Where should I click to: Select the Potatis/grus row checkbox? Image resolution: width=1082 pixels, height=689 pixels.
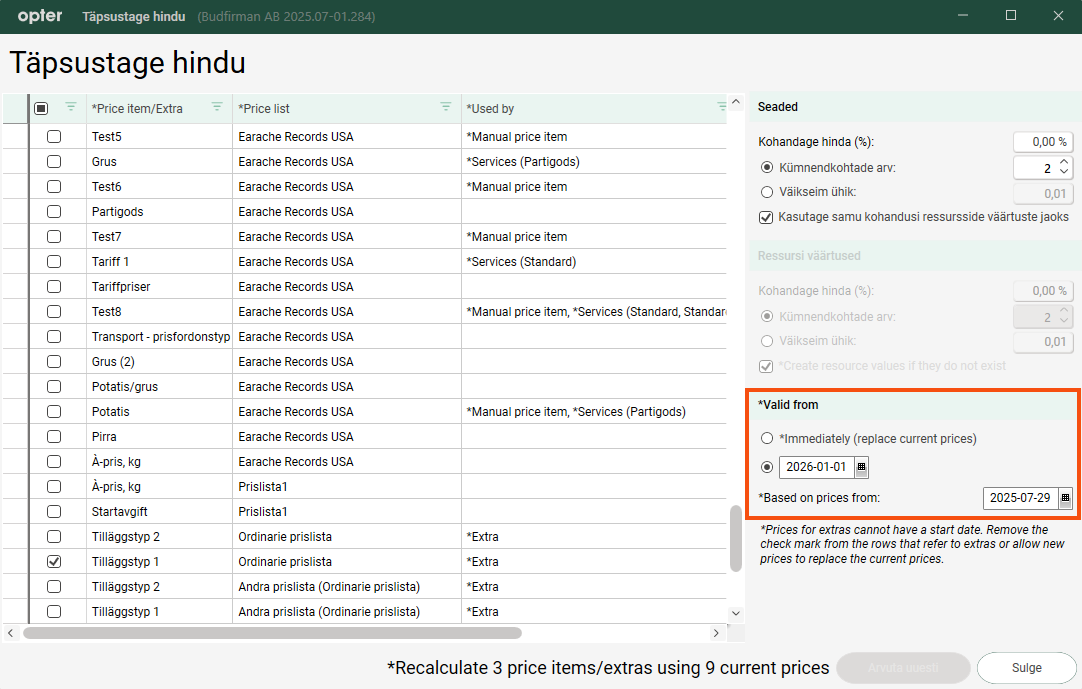click(54, 387)
